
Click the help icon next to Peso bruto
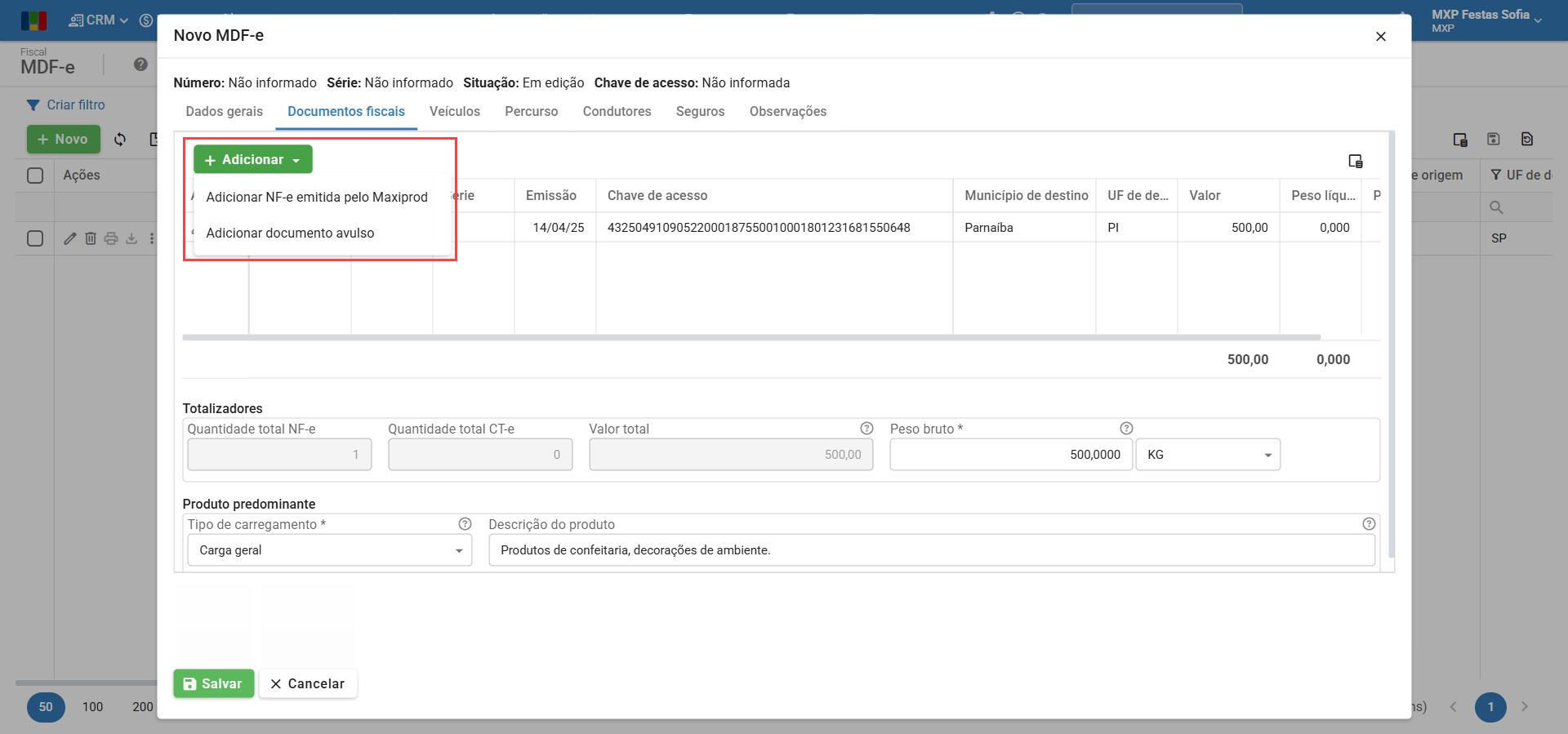tap(1126, 429)
